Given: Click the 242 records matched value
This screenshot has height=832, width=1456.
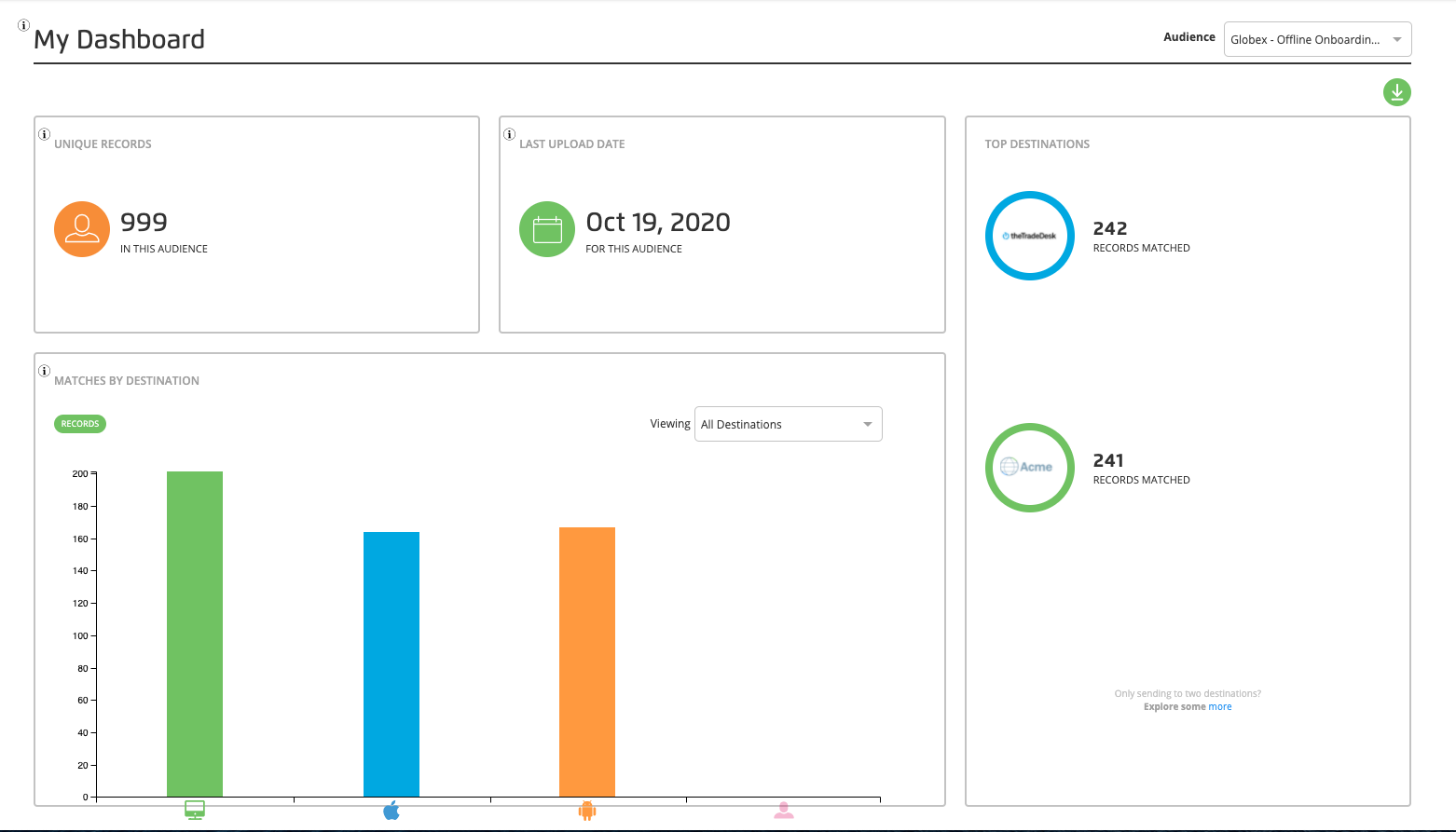Looking at the screenshot, I should pyautogui.click(x=1110, y=228).
